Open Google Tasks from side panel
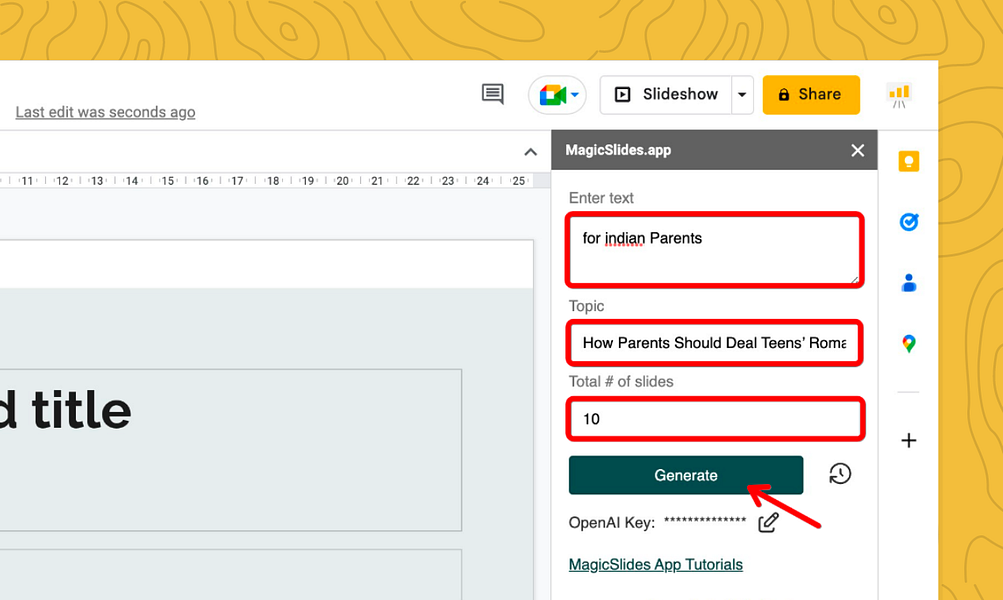Viewport: 1003px width, 600px height. click(909, 222)
